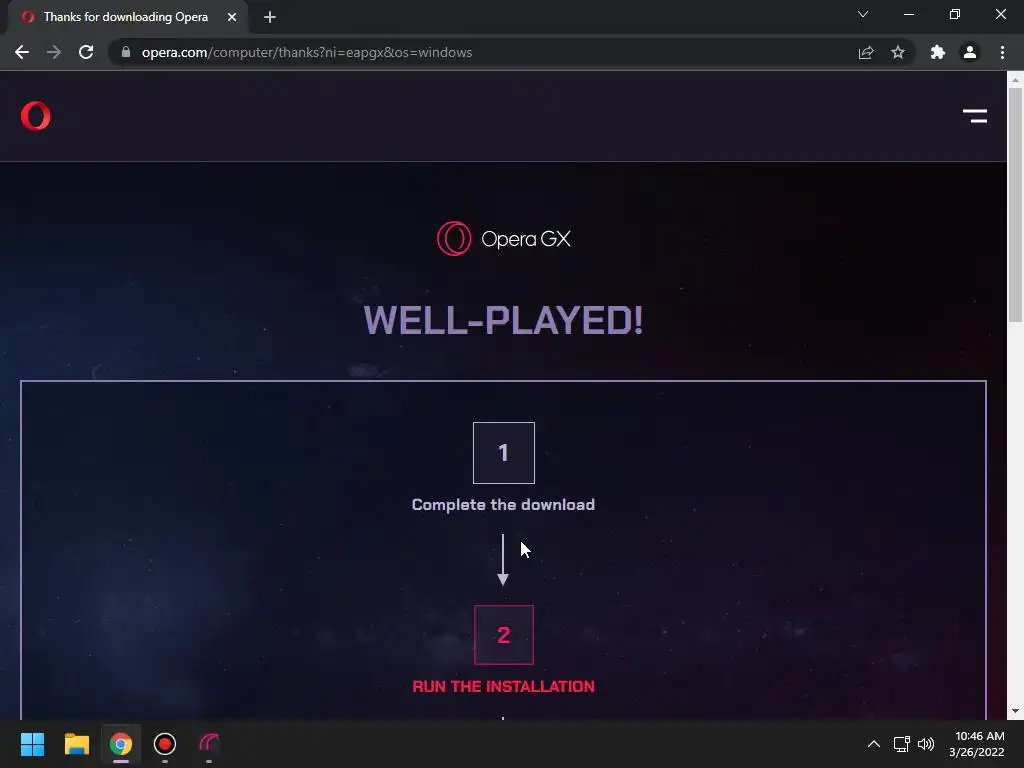
Task: Click the browser forward arrow
Action: (x=54, y=52)
